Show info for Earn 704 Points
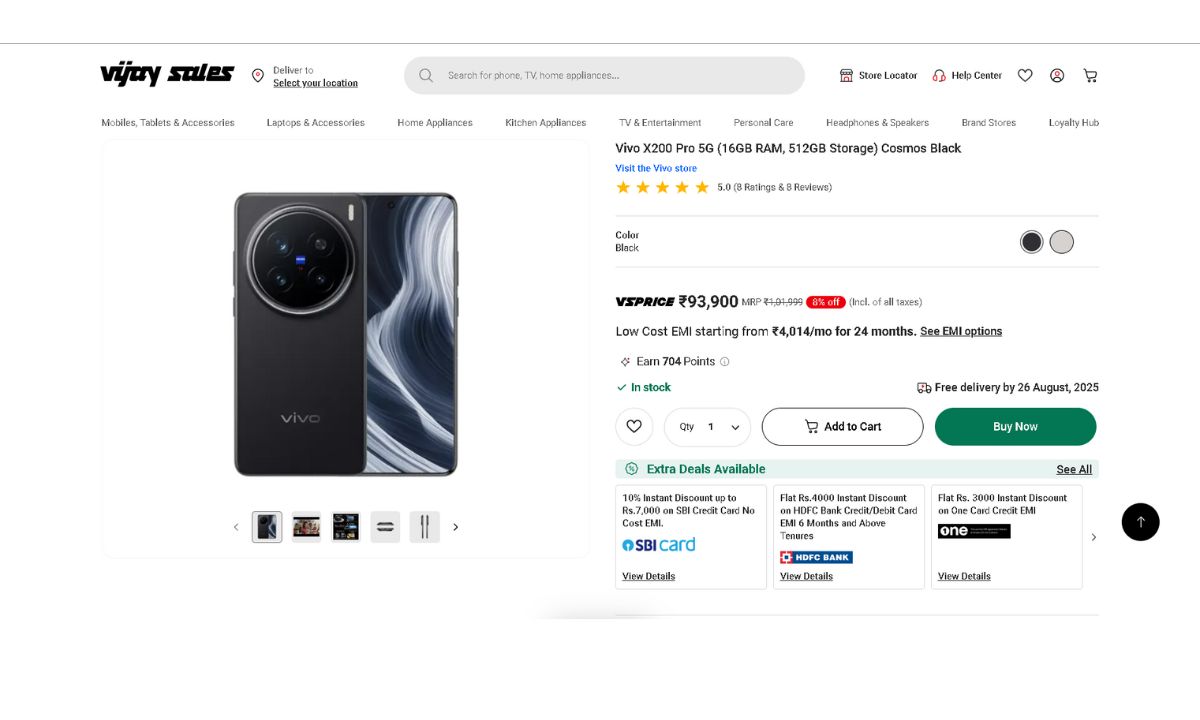The height and width of the screenshot is (720, 1200). click(x=725, y=362)
